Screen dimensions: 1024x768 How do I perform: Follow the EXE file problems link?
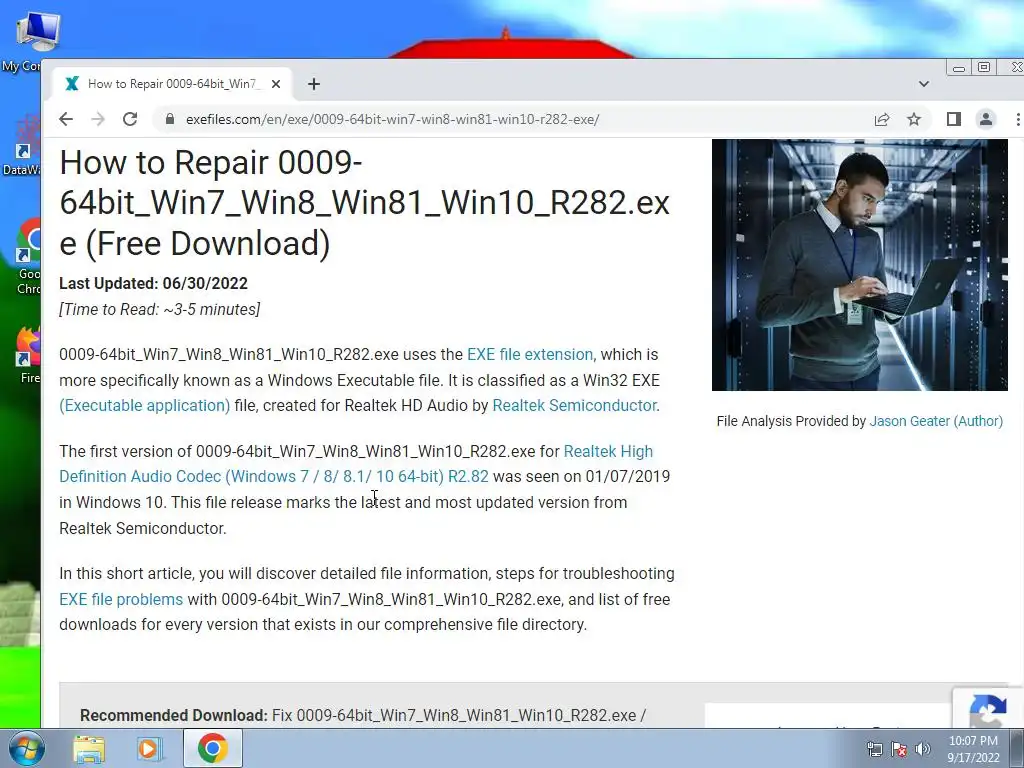click(121, 600)
